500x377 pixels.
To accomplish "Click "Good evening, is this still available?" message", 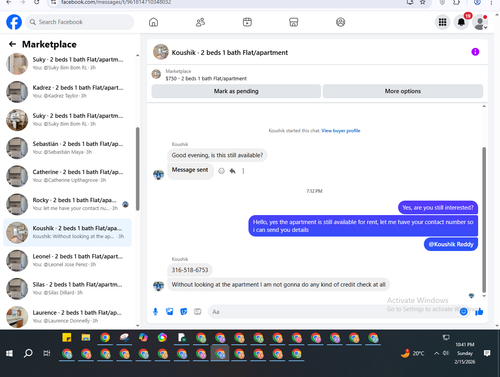I will click(x=217, y=155).
